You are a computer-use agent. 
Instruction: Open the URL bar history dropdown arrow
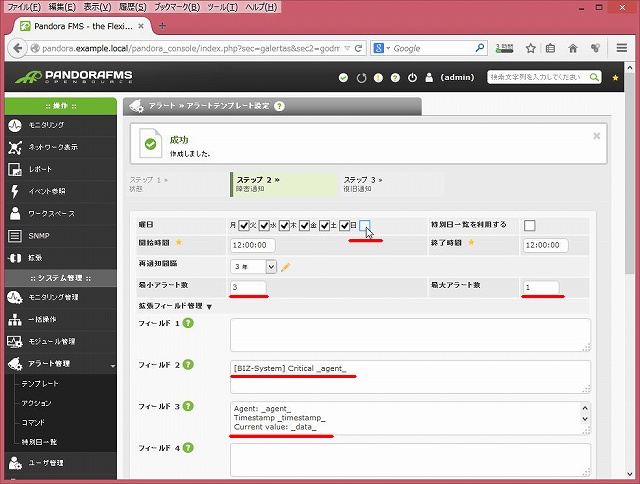coord(347,48)
